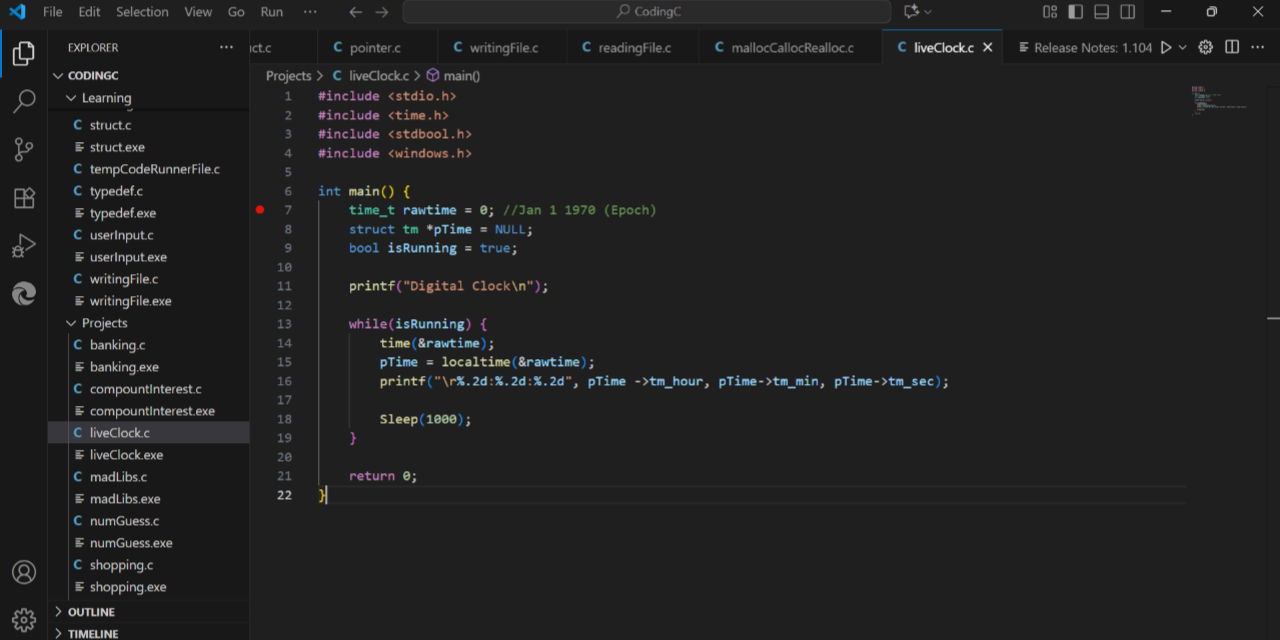Toggle Primary Side Bar visibility
The width and height of the screenshot is (1280, 640).
(x=1076, y=12)
